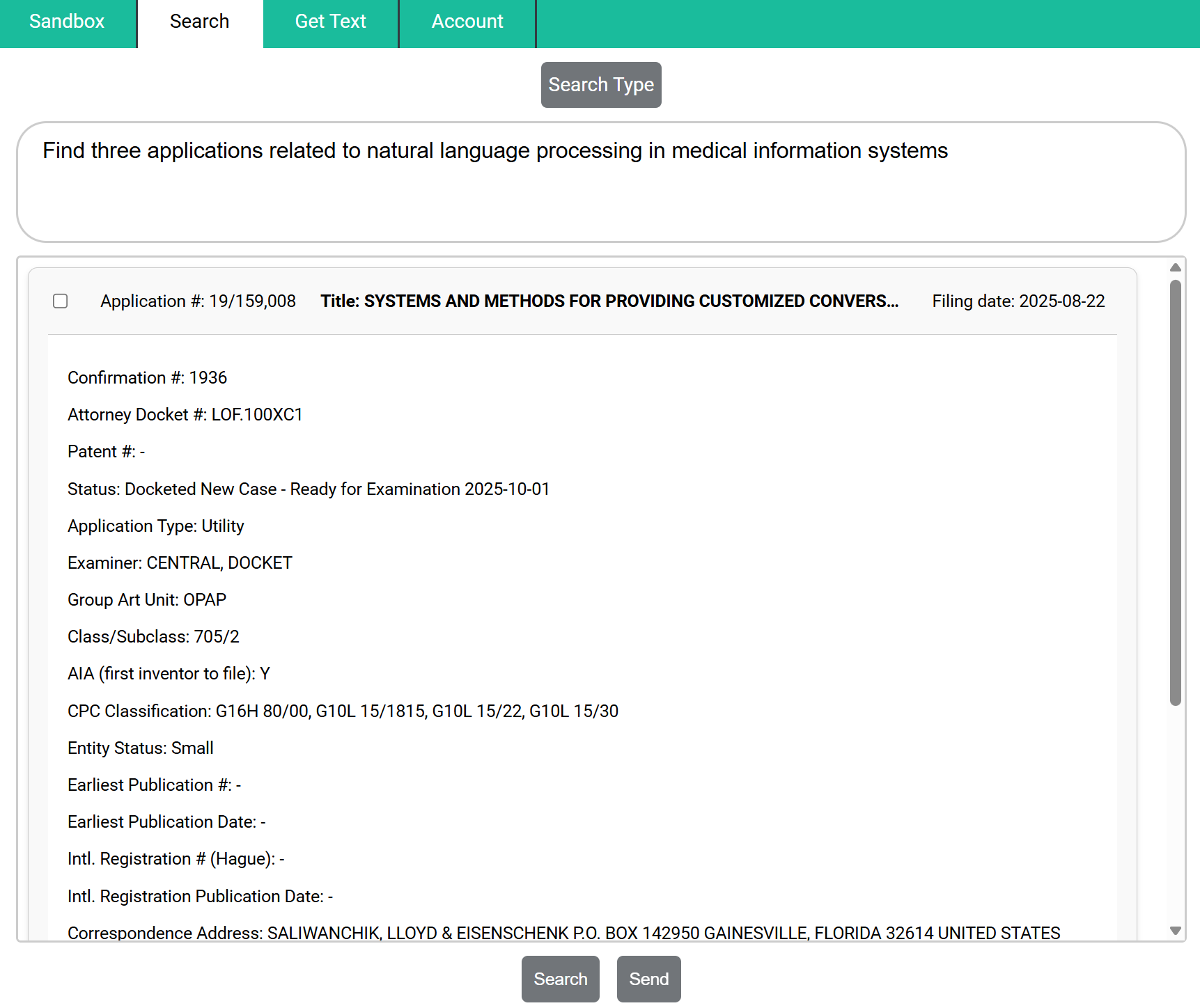Open the Get Text tab

coord(330,22)
